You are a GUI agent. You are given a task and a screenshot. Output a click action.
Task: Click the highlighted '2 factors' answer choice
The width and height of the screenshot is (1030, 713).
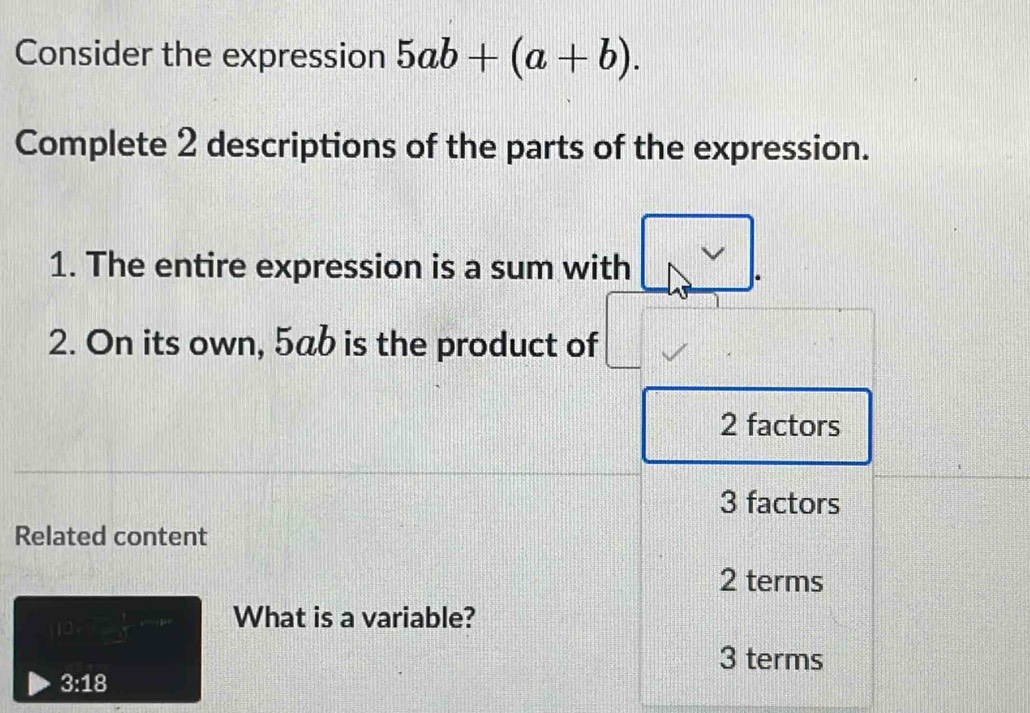coord(757,426)
